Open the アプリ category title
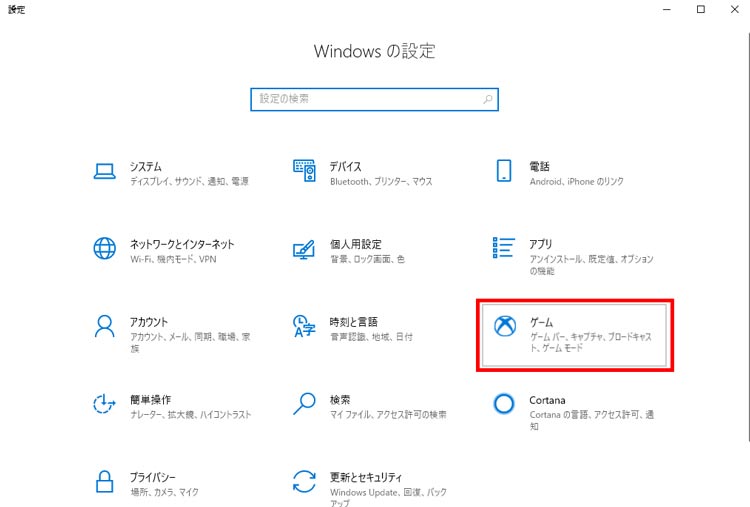Screen dimensions: 750x507 tap(540, 244)
